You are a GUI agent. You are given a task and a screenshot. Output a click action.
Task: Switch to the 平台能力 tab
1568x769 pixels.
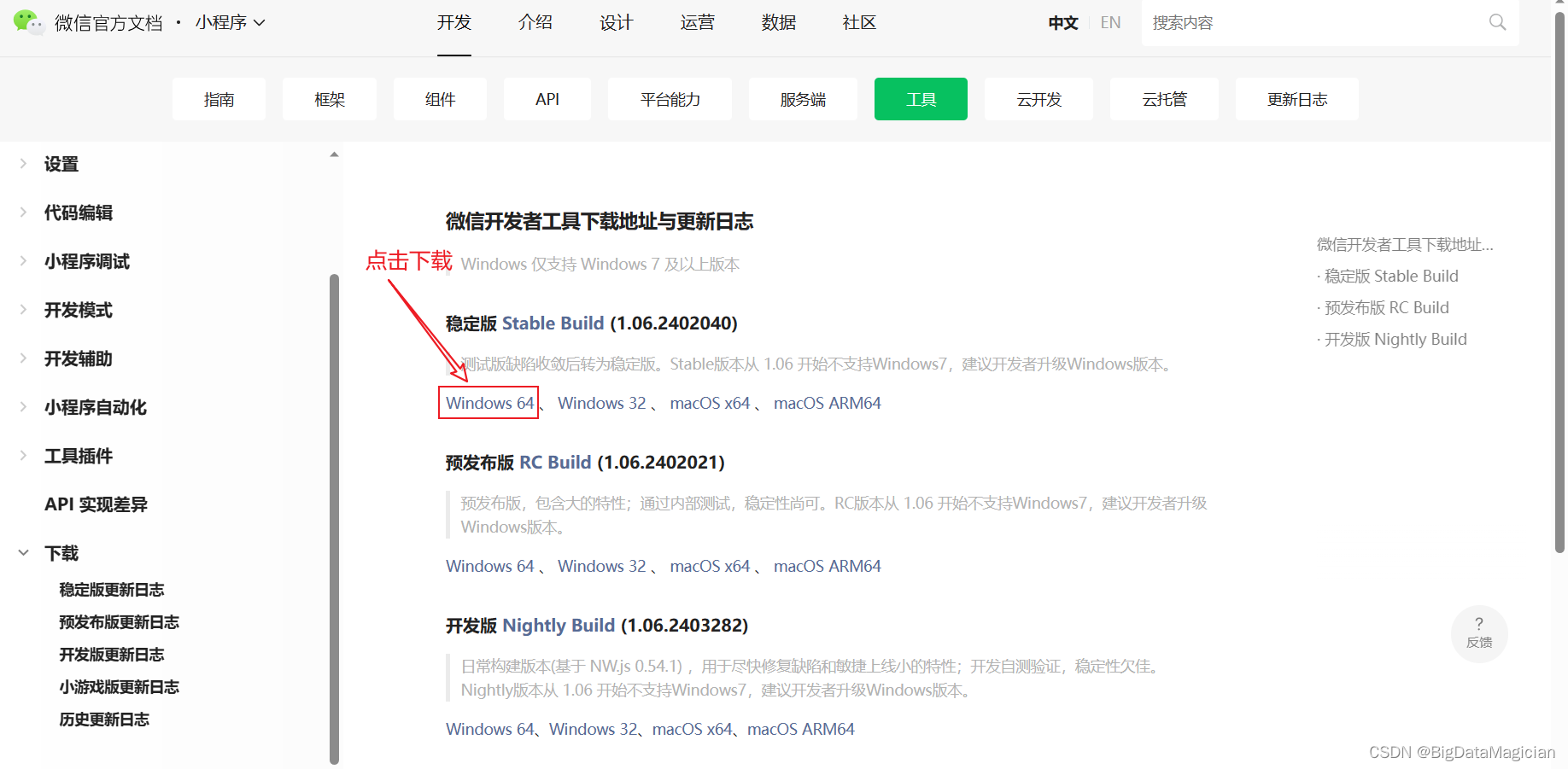[670, 99]
